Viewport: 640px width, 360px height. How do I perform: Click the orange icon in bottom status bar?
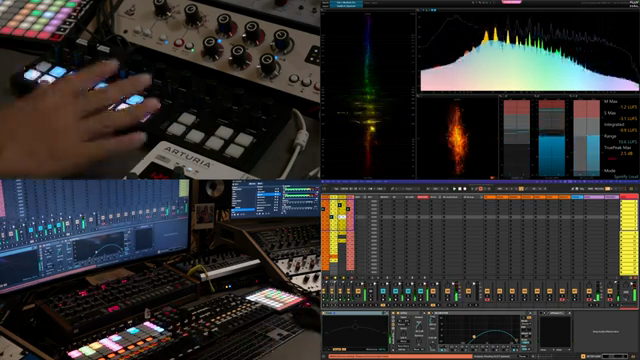pyautogui.click(x=583, y=356)
